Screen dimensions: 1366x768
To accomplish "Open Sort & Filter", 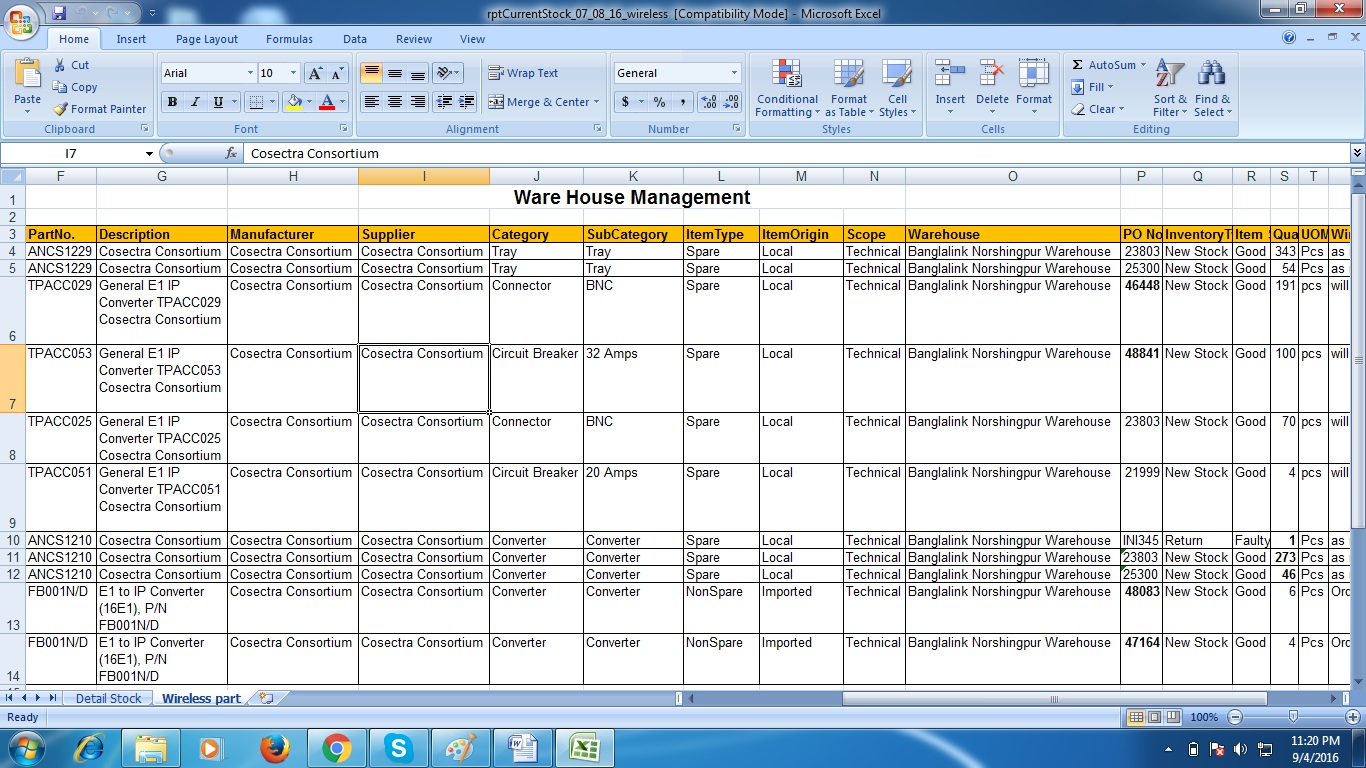I will [x=1170, y=88].
